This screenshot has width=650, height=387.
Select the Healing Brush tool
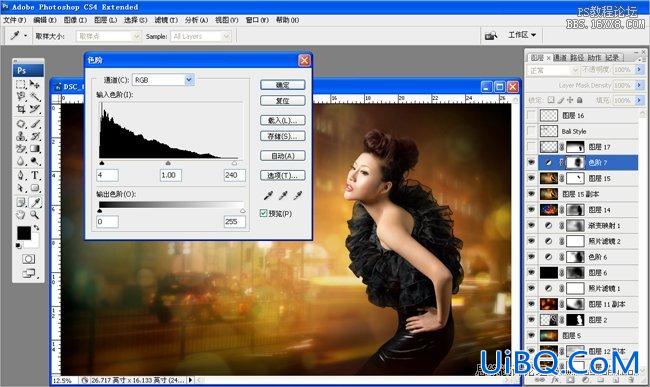pyautogui.click(x=21, y=124)
